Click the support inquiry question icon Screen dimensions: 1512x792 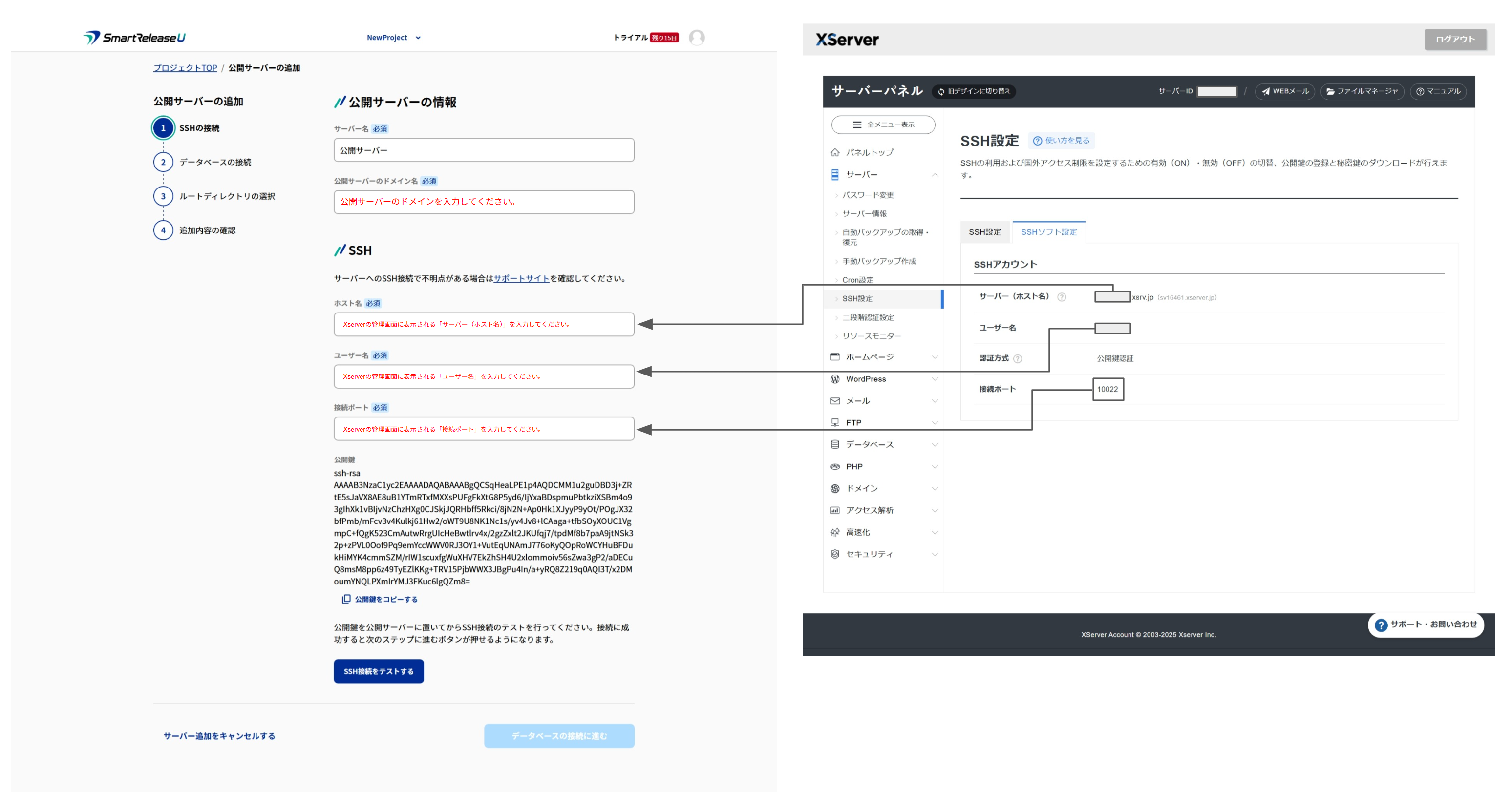1381,625
